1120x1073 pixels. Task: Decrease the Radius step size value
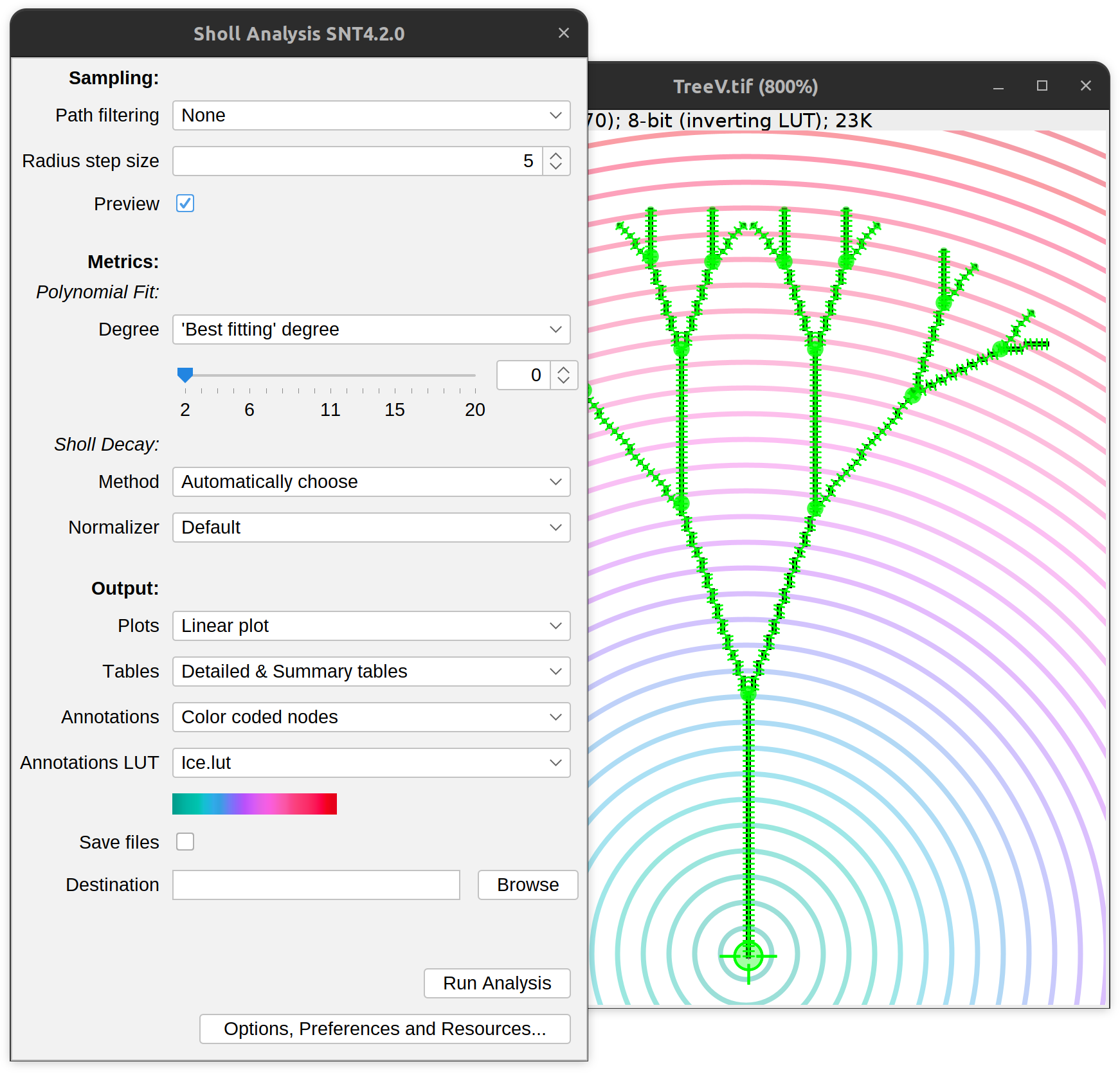tap(556, 167)
